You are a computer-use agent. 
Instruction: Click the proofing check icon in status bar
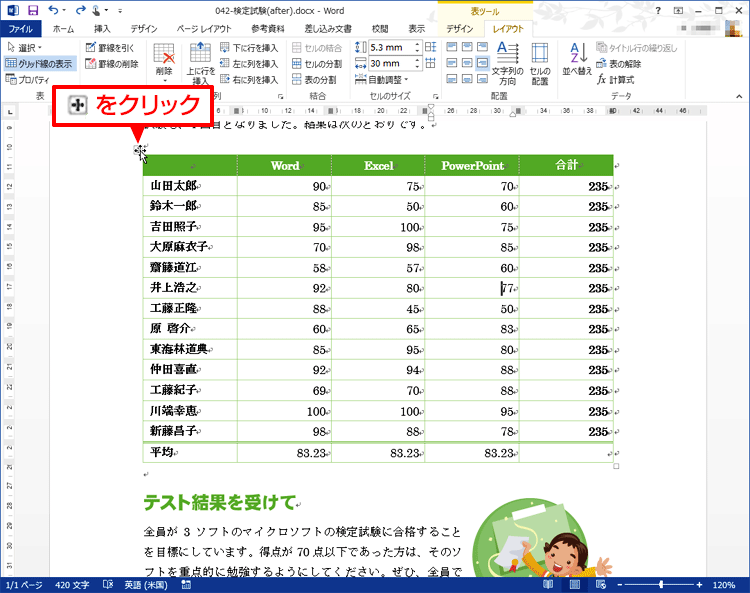pos(108,584)
